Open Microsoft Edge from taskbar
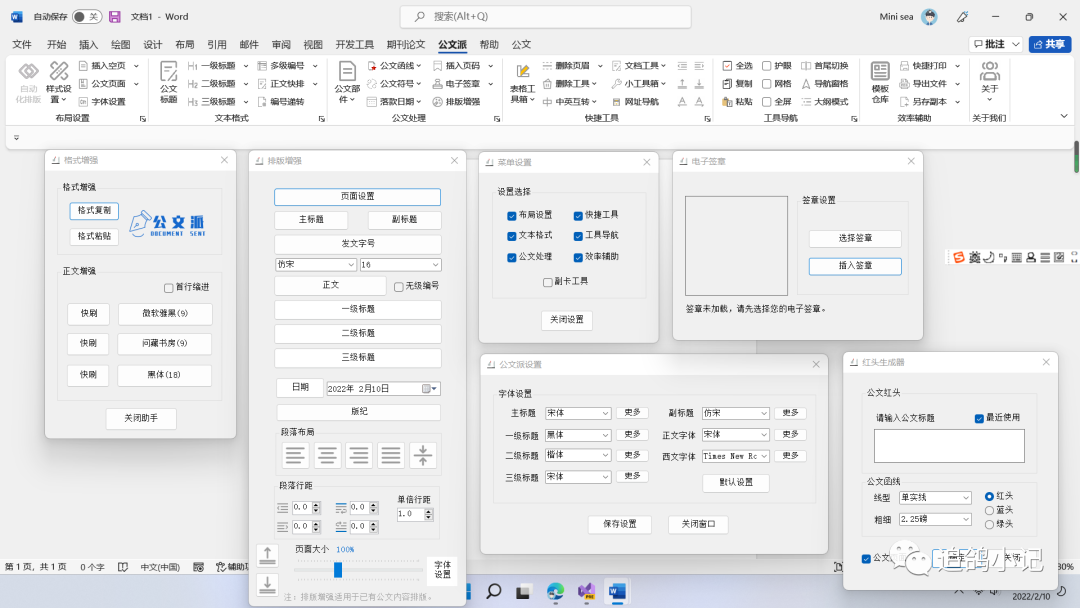 (555, 591)
